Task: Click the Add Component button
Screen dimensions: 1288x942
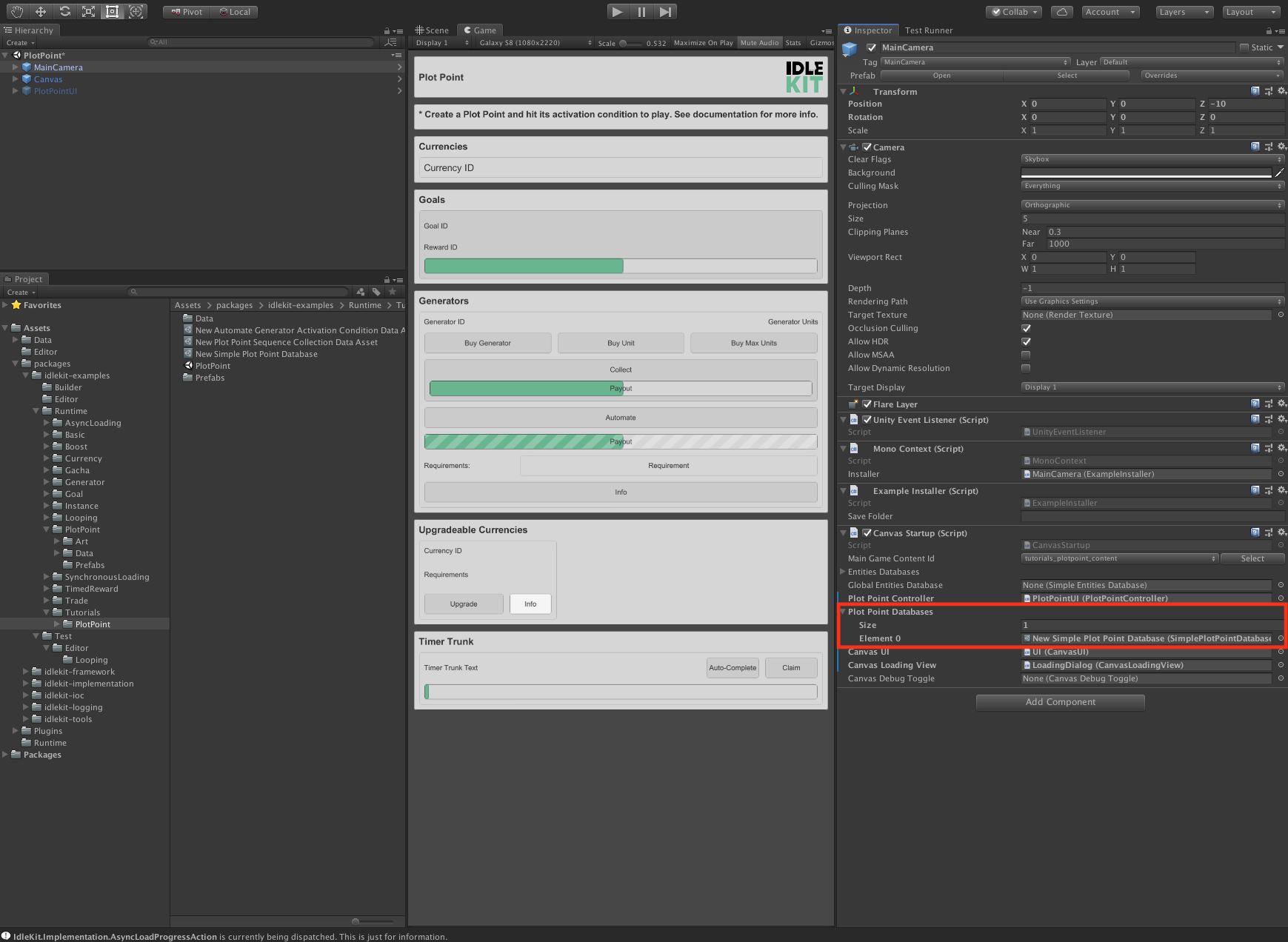Action: click(x=1060, y=701)
